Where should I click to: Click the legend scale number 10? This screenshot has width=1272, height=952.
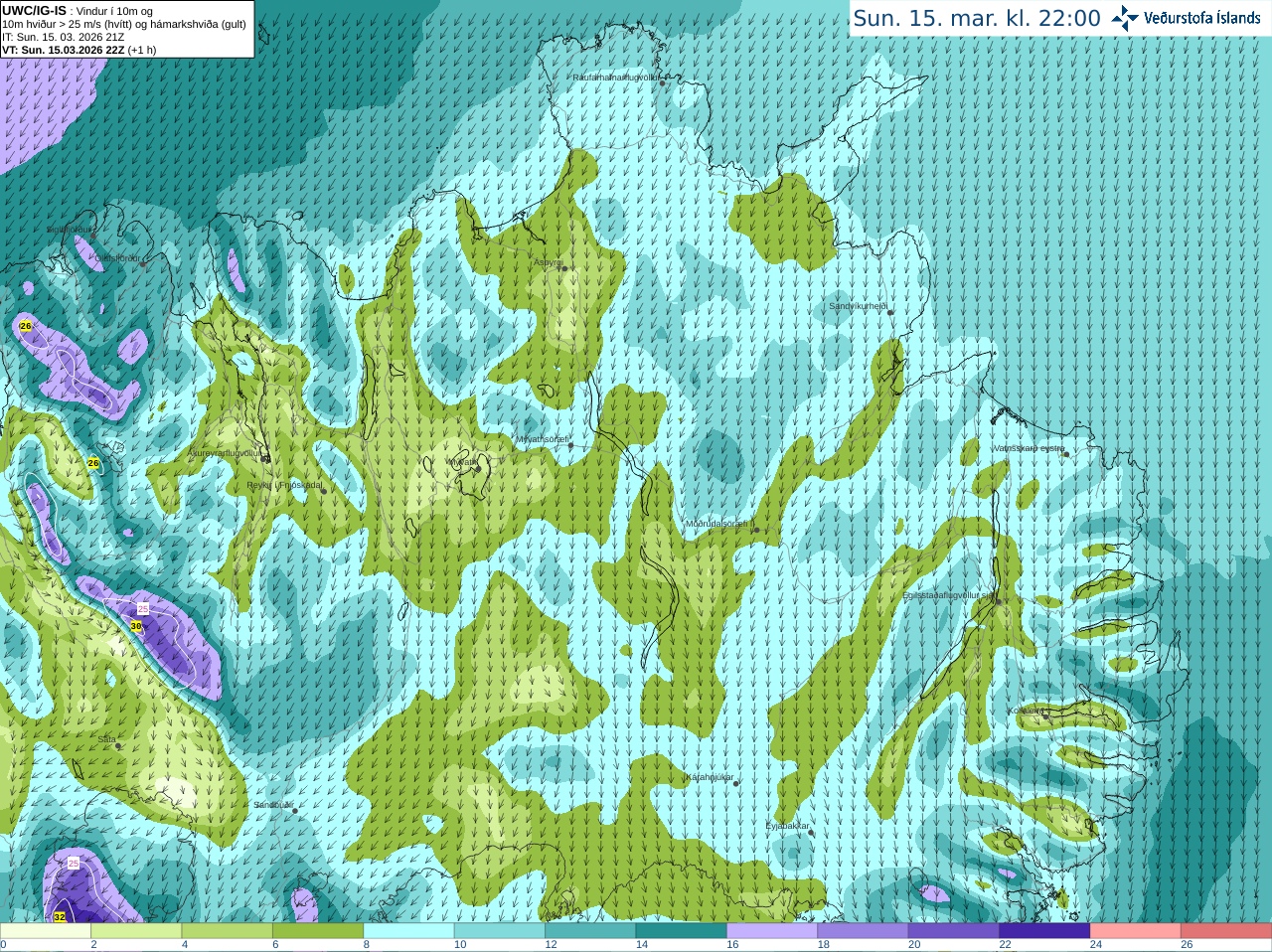(460, 945)
